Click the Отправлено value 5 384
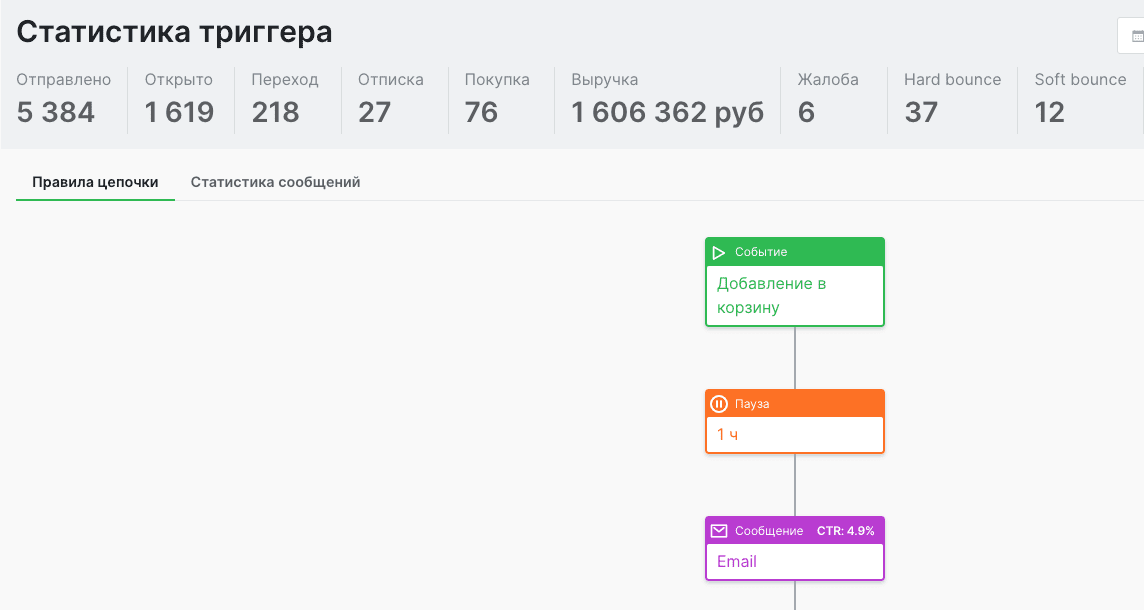The width and height of the screenshot is (1144, 610). point(55,112)
